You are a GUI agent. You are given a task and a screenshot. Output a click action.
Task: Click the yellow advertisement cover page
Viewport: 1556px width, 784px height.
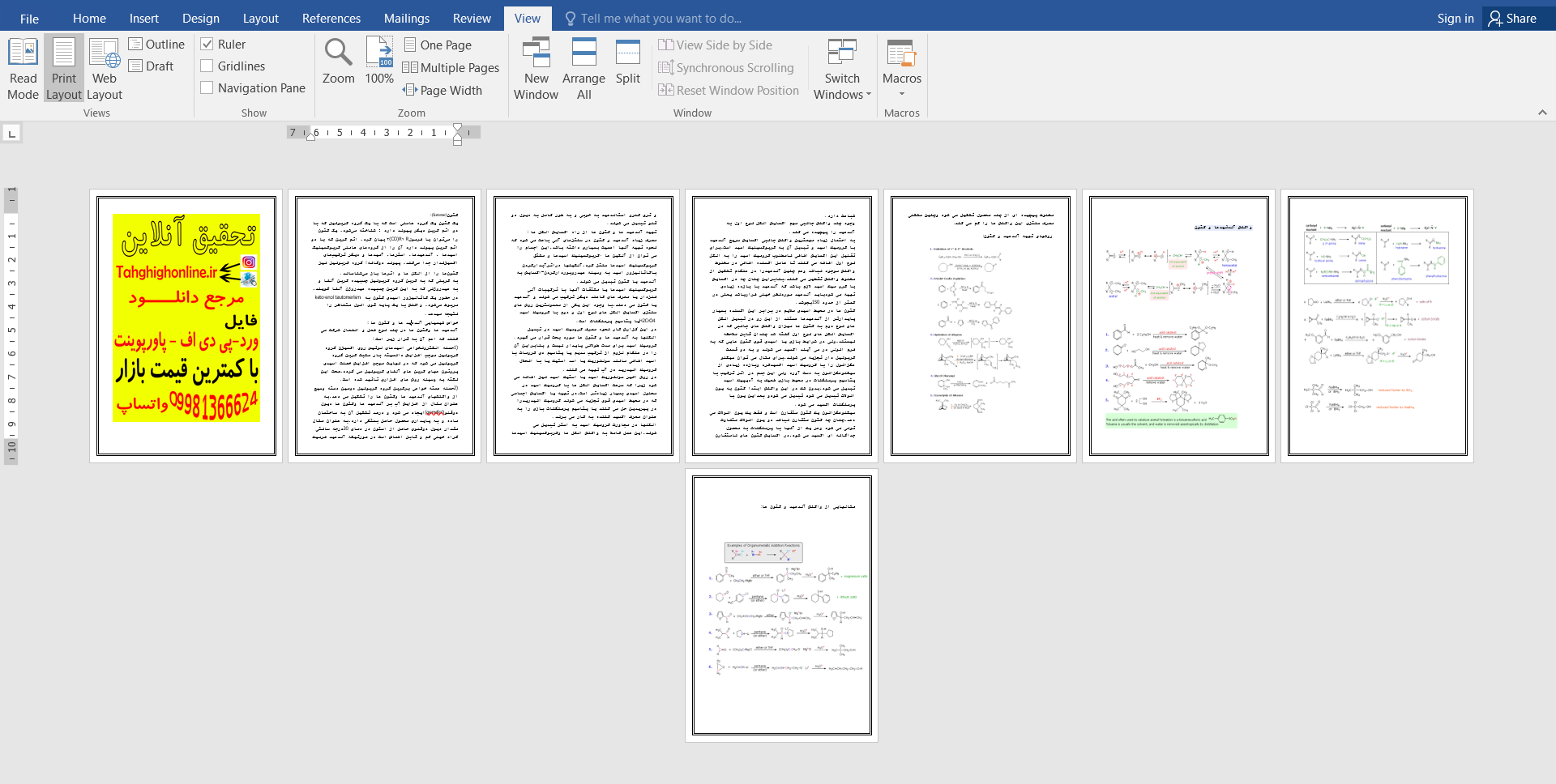186,326
